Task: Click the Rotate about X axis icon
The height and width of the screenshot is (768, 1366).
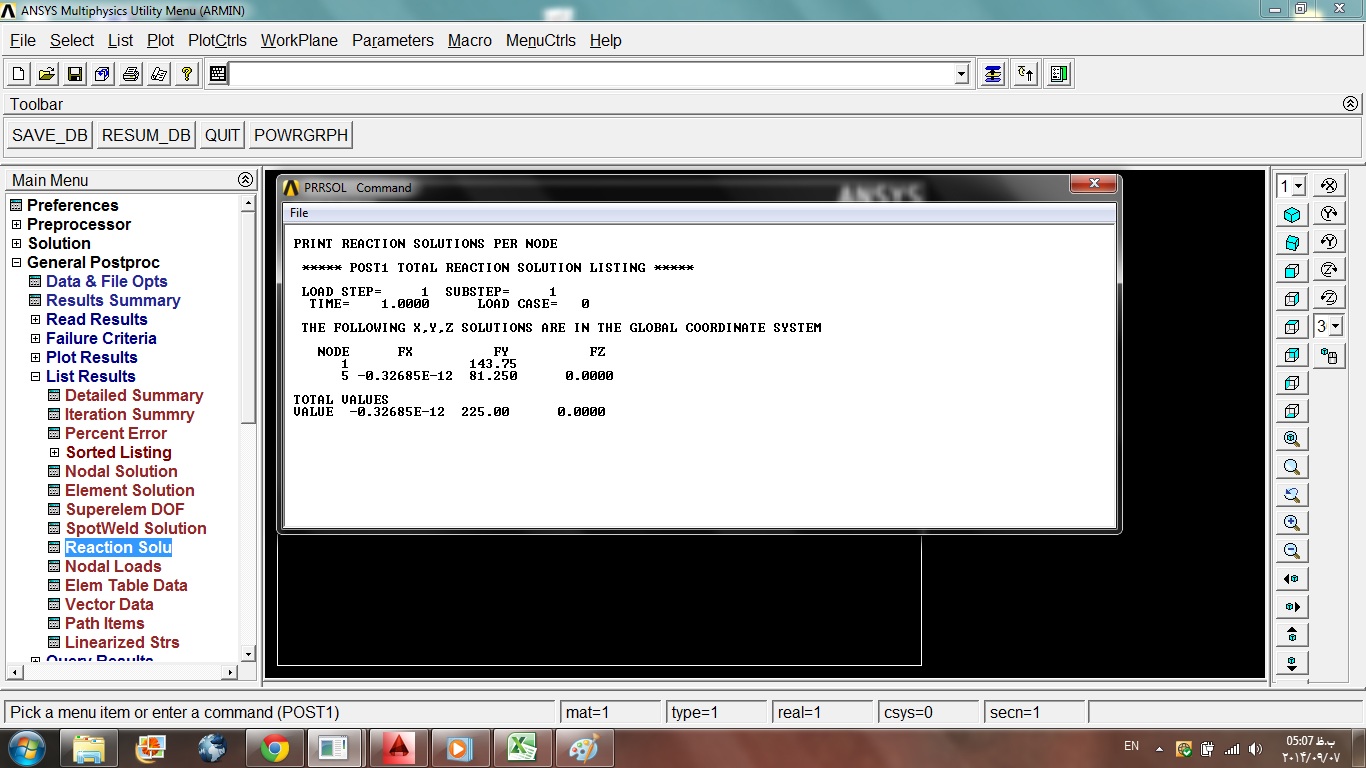Action: [1329, 186]
